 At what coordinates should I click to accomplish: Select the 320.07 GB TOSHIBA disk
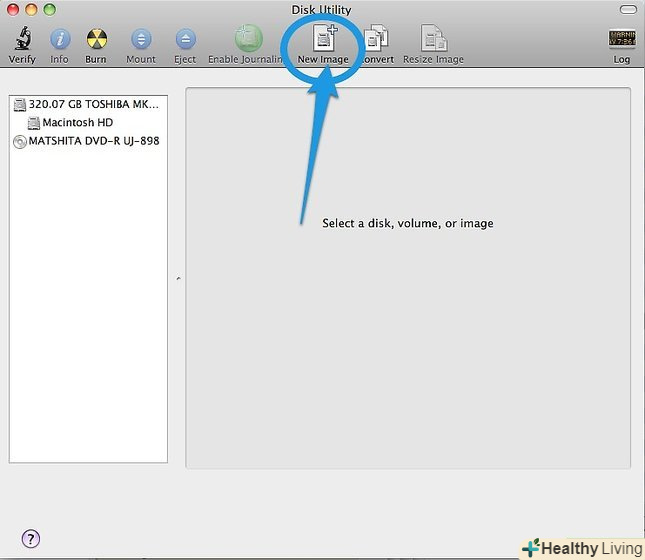tap(88, 105)
